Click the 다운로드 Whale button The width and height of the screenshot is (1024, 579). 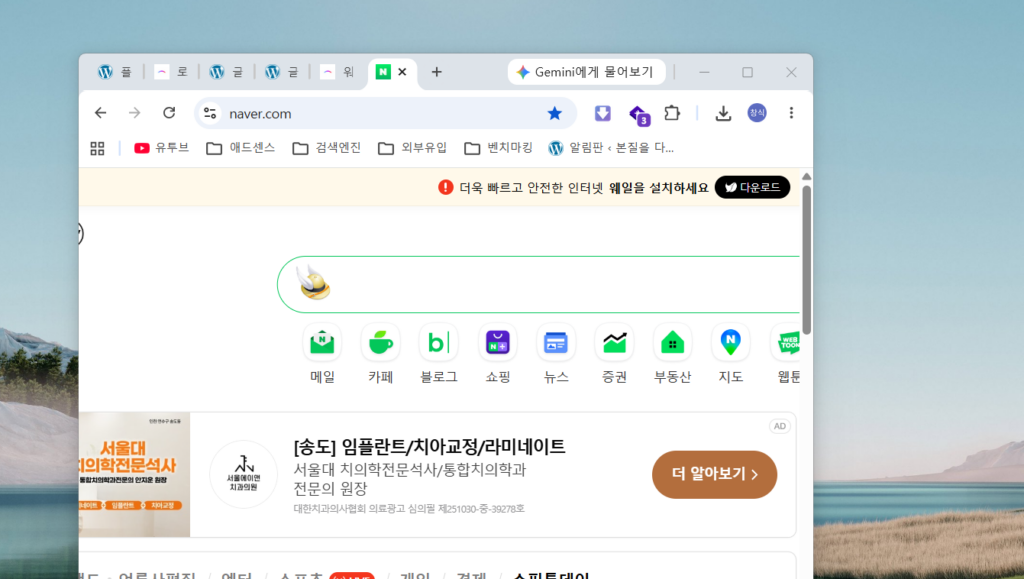(x=752, y=187)
